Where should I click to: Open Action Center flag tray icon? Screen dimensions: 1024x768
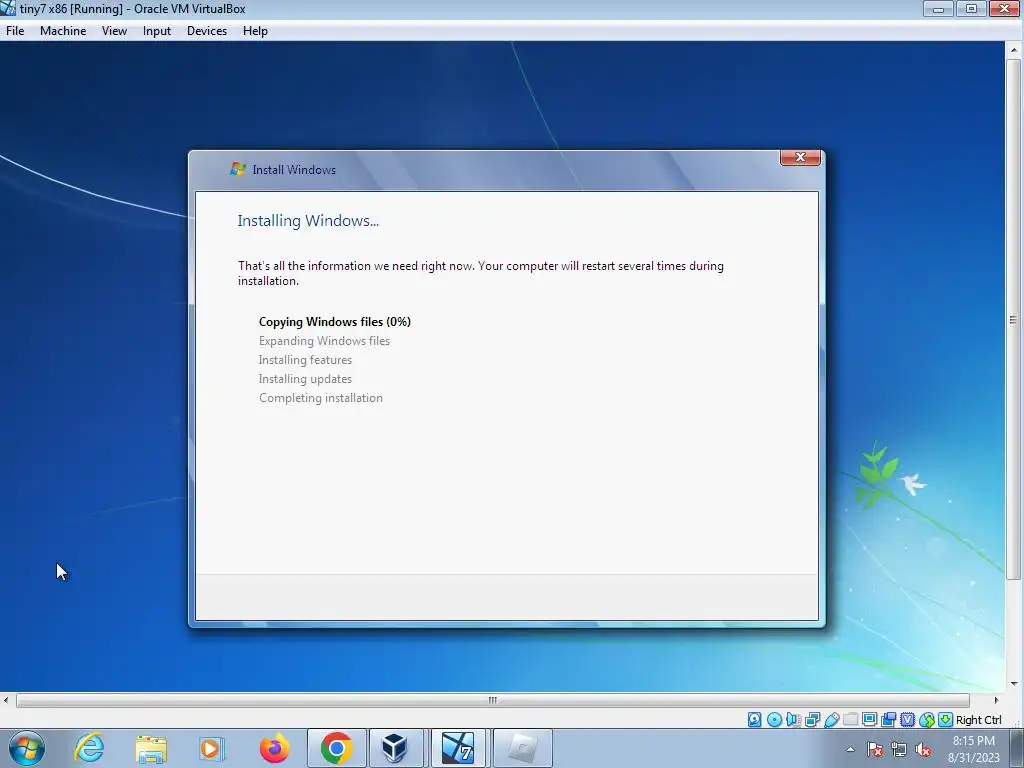875,750
